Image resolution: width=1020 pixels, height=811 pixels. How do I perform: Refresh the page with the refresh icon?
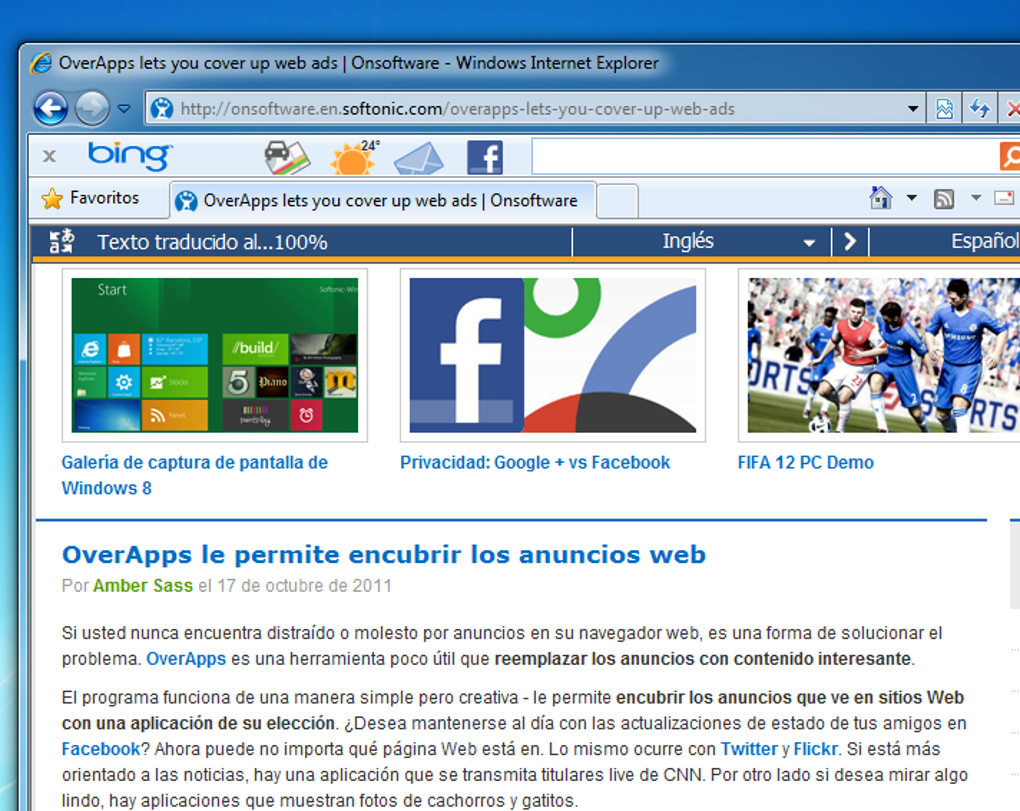pyautogui.click(x=979, y=109)
